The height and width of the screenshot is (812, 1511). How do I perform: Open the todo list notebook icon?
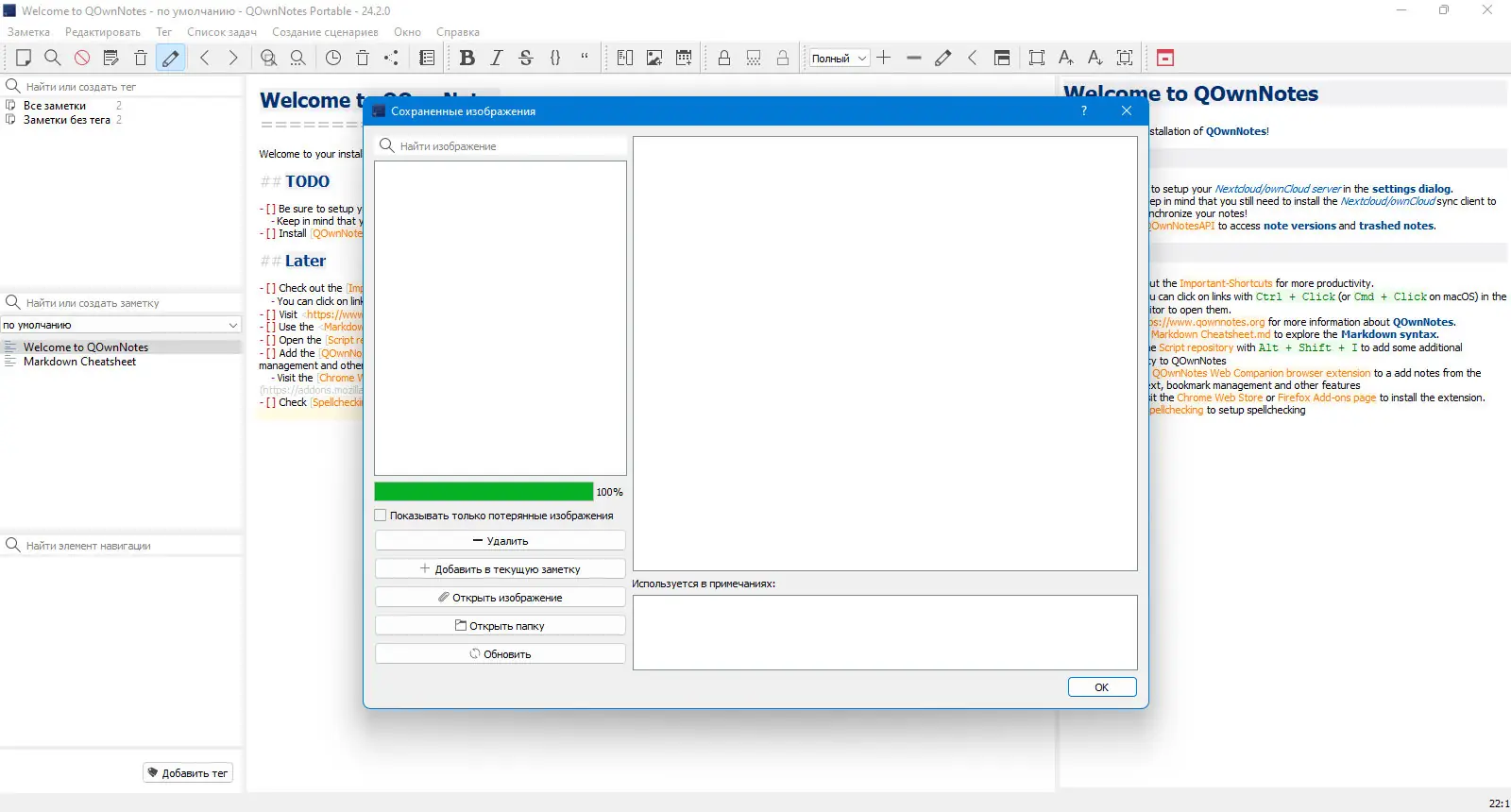click(x=427, y=58)
